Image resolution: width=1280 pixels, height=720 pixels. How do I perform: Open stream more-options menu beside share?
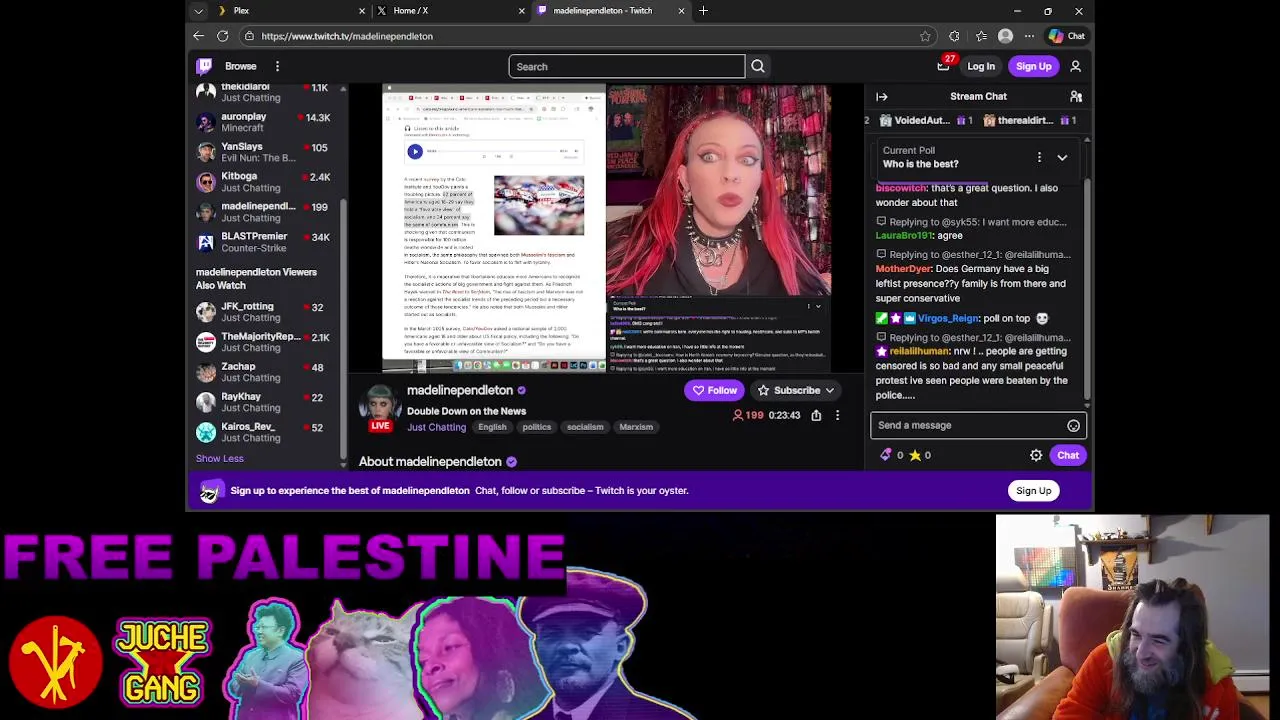[x=837, y=415]
